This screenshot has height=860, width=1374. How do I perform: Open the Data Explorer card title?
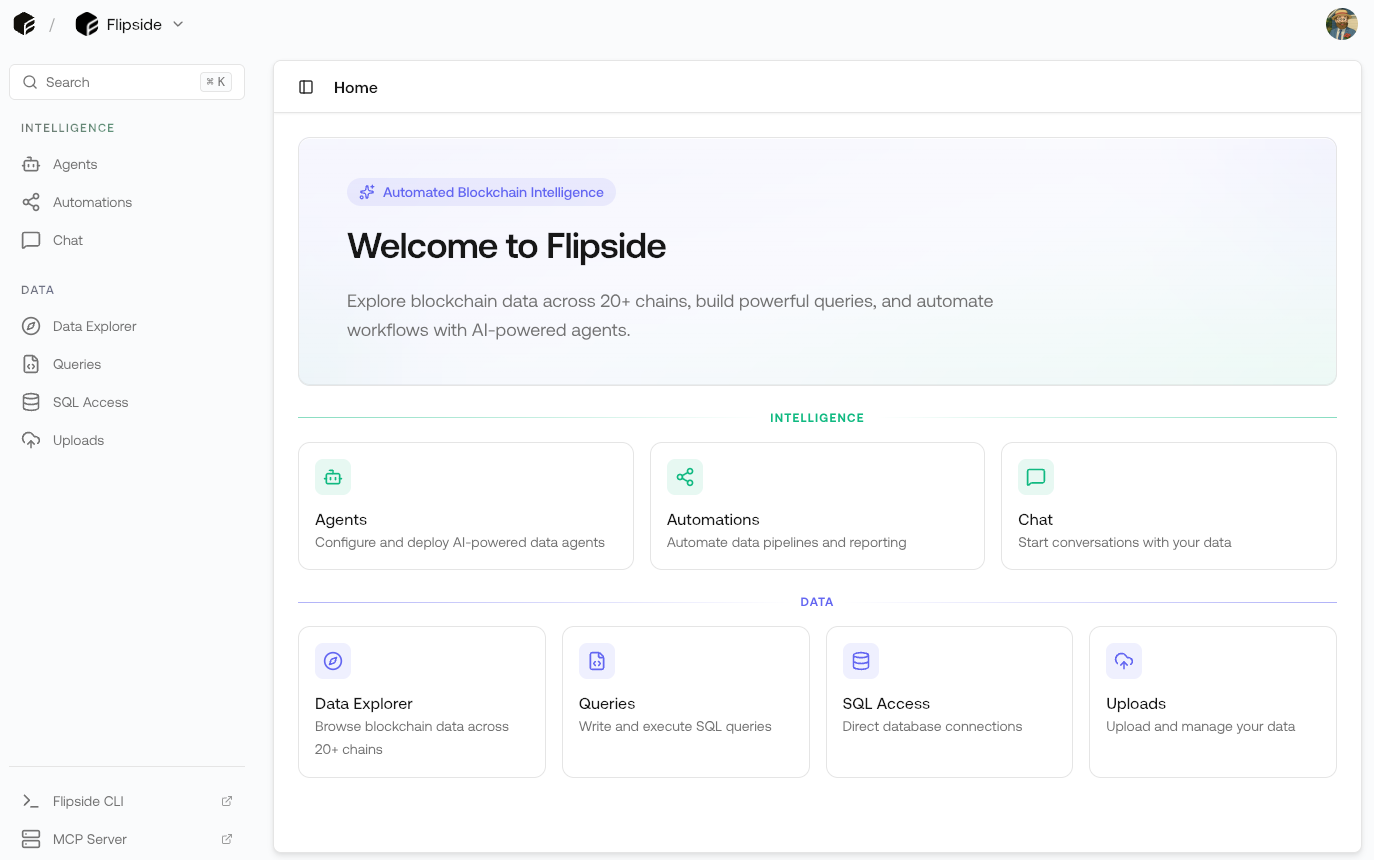coord(364,704)
